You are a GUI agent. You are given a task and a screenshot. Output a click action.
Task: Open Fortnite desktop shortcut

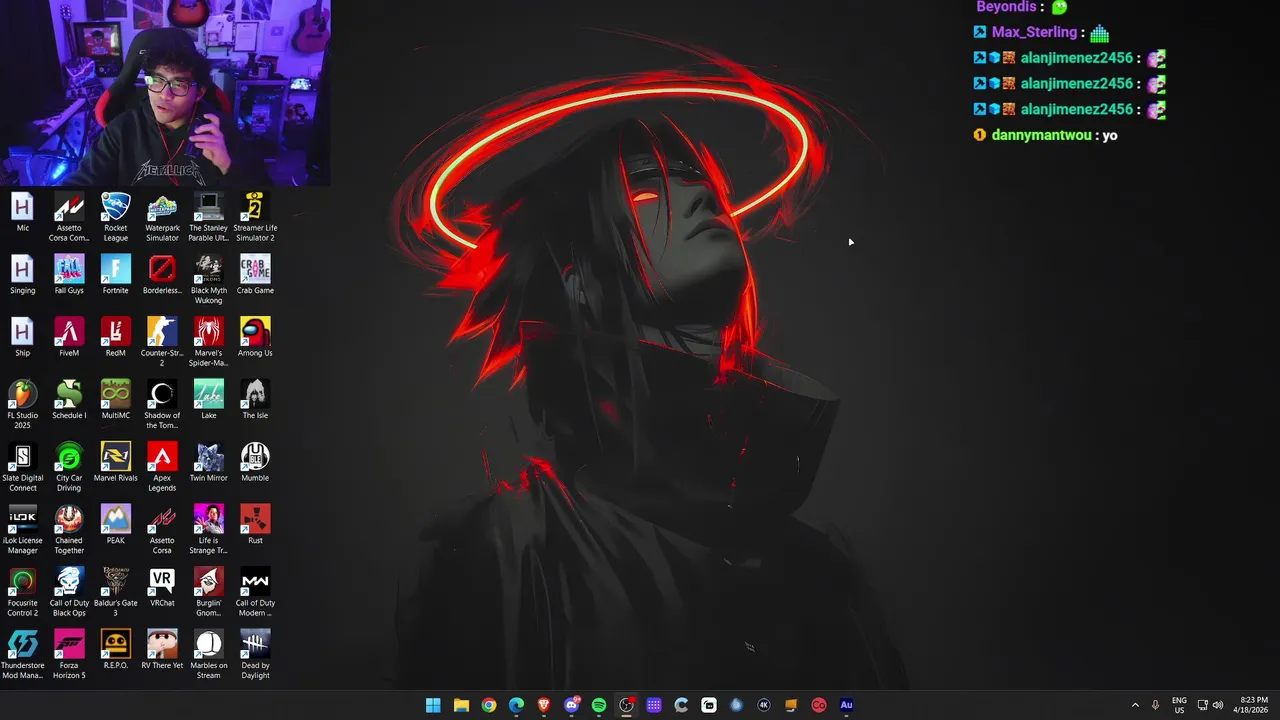116,275
